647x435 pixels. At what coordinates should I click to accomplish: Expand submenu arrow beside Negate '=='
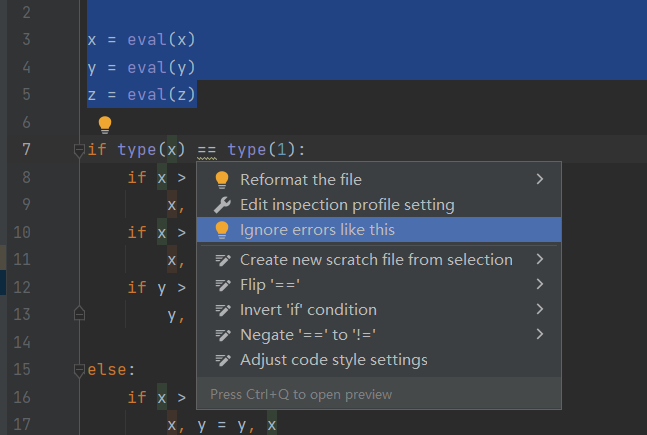coord(540,334)
